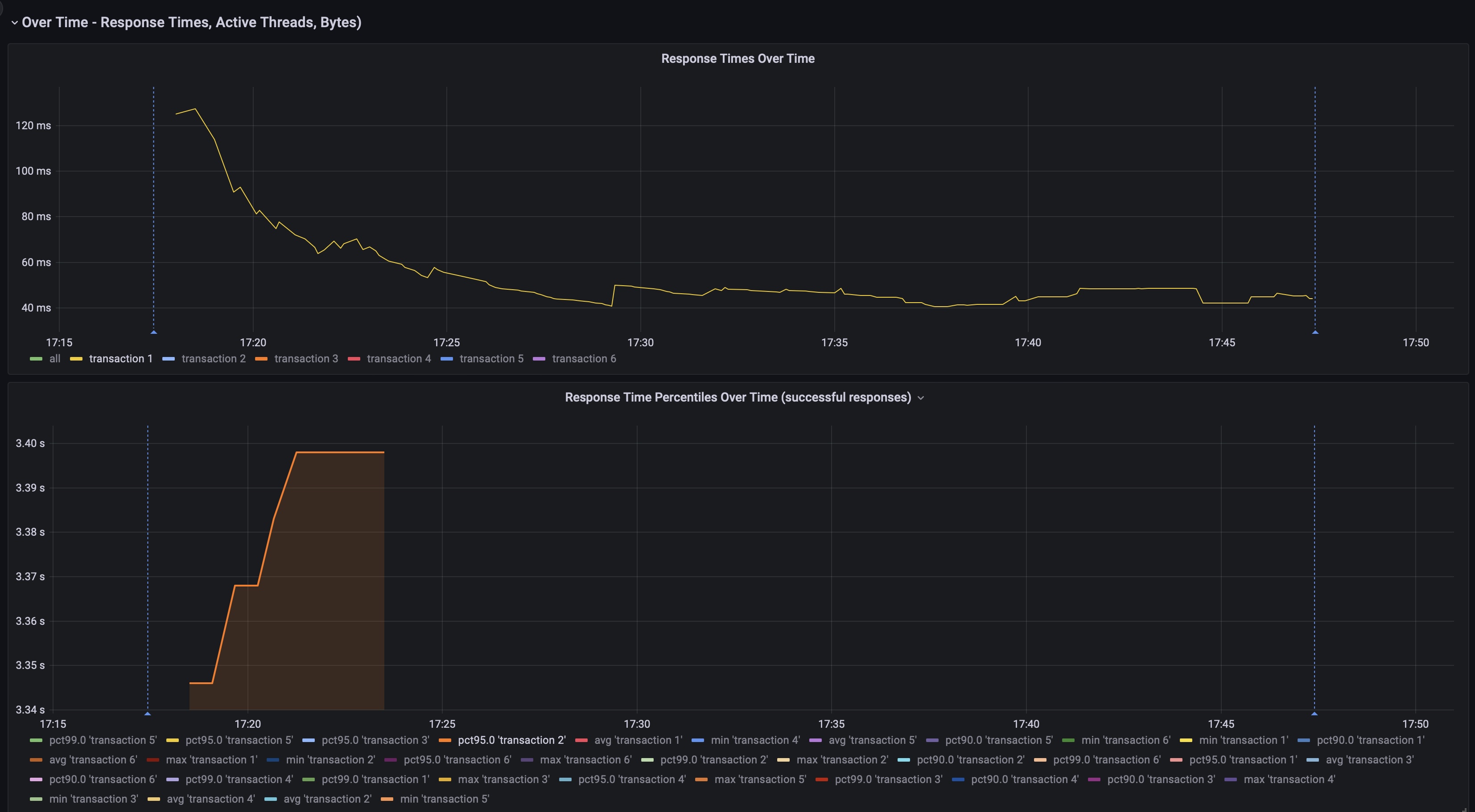The height and width of the screenshot is (812, 1475).
Task: Click end annotation triangle in percentiles chart
Action: (1314, 714)
